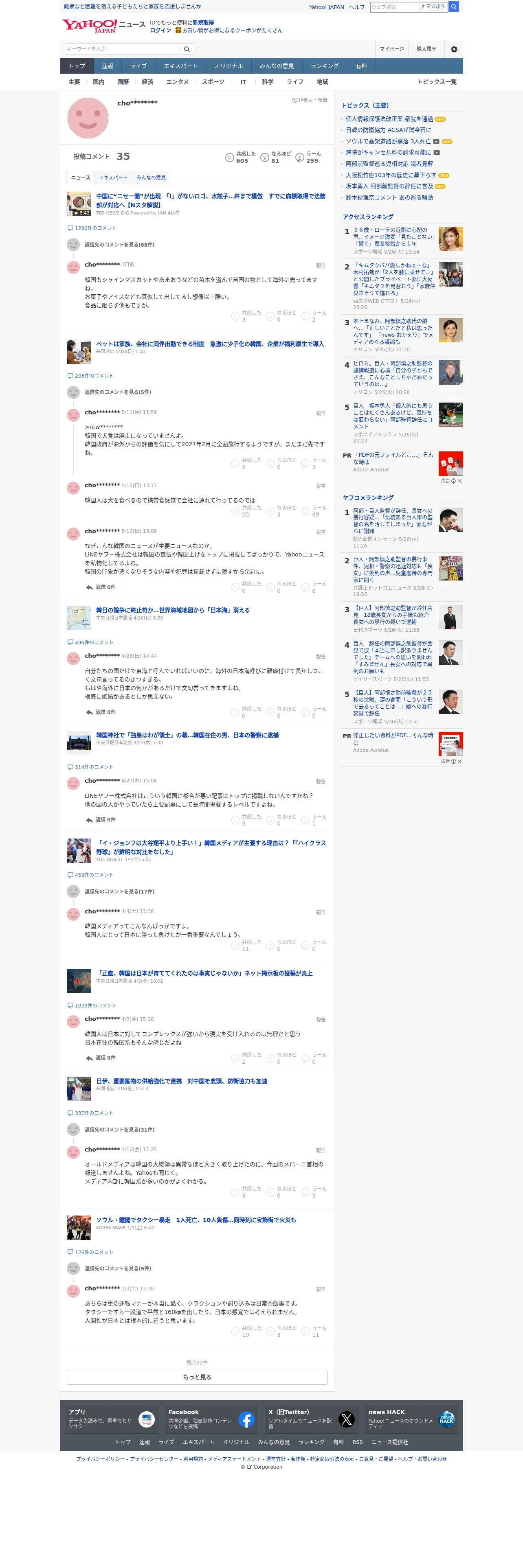
Task: Open the 有料 navigation tab
Action: pyautogui.click(x=362, y=66)
